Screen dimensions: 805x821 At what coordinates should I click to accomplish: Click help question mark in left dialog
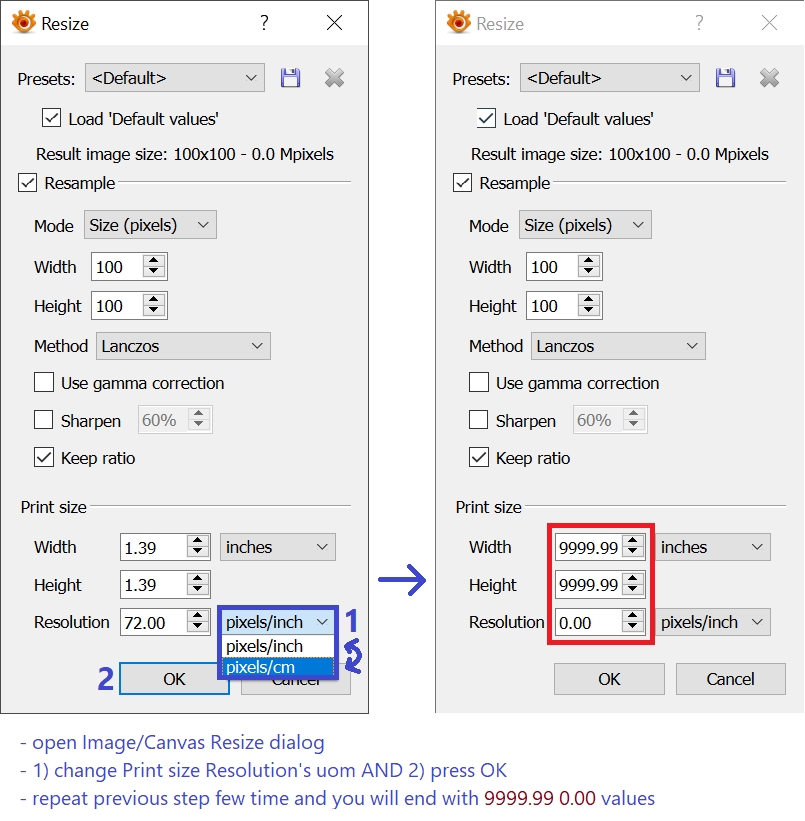pos(264,23)
